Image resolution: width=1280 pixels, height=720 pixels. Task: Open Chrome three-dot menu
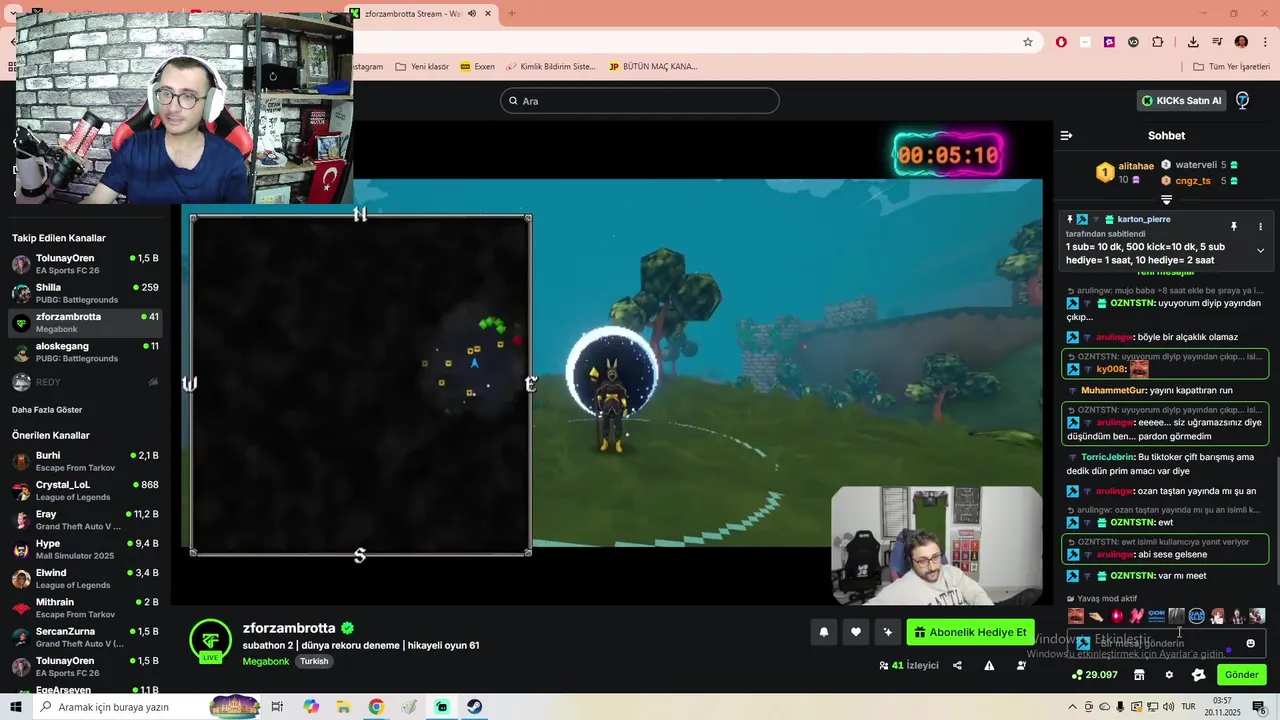tap(1266, 42)
